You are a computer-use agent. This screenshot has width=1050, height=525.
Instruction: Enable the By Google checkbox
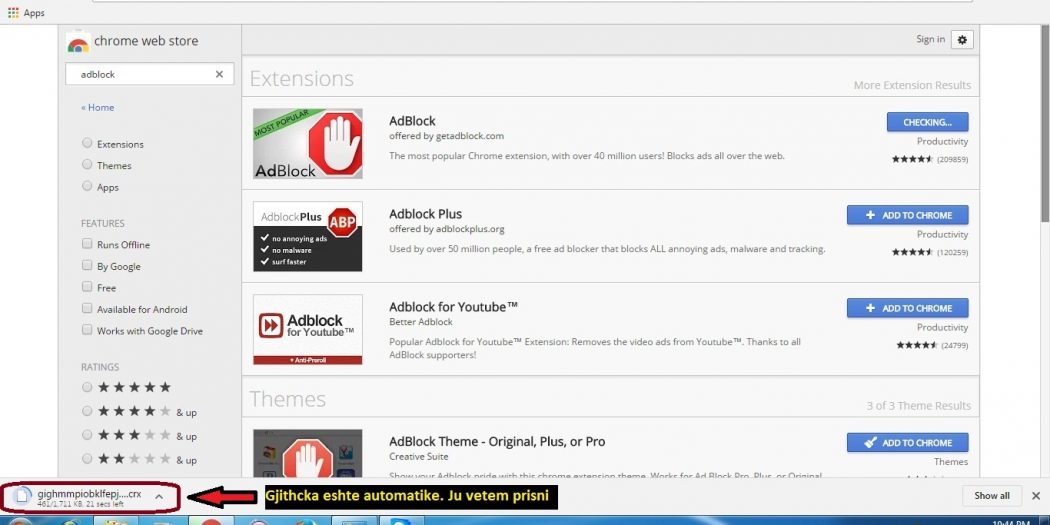click(87, 265)
